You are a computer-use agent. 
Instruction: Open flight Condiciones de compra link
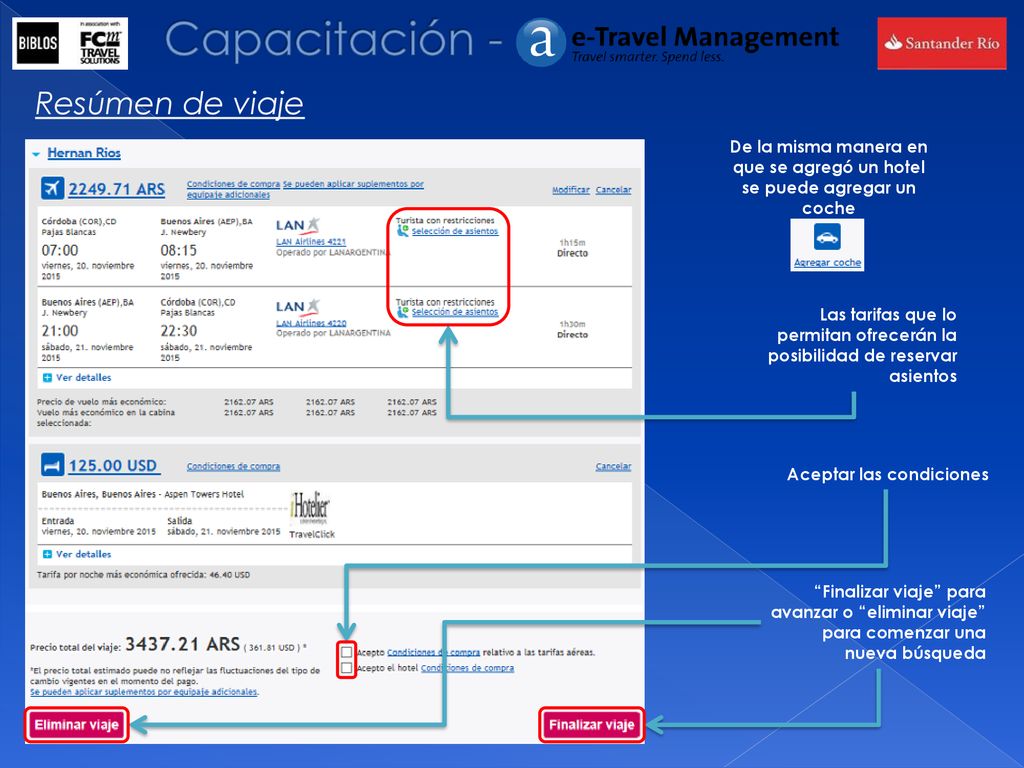point(233,184)
